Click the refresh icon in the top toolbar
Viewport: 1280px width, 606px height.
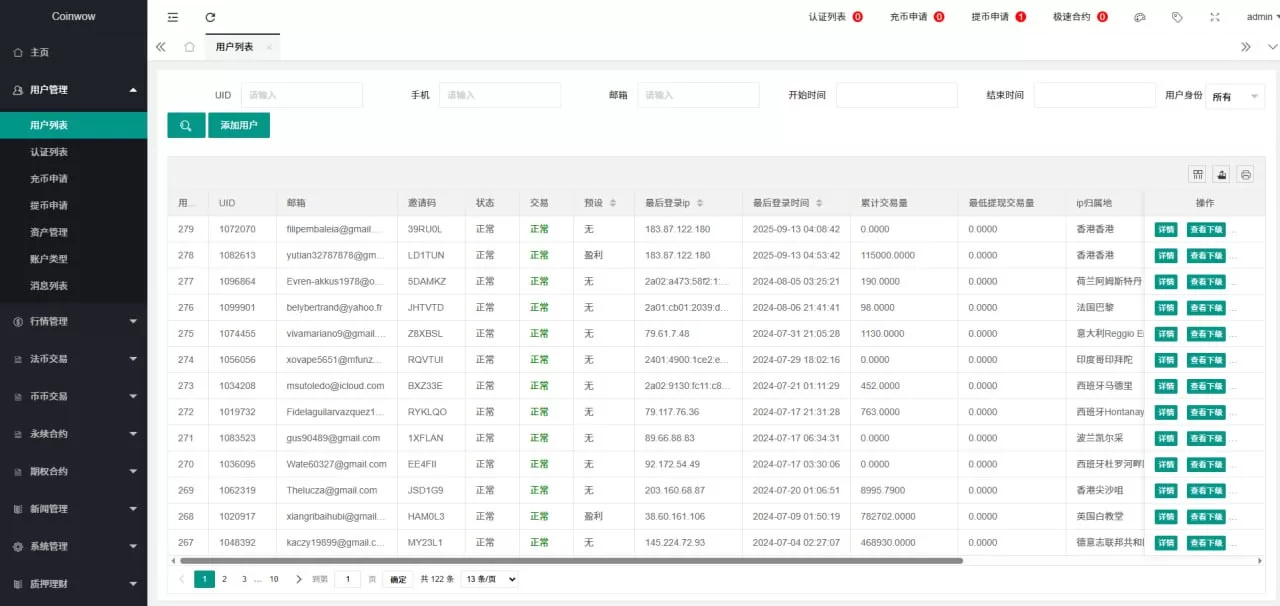coord(208,17)
